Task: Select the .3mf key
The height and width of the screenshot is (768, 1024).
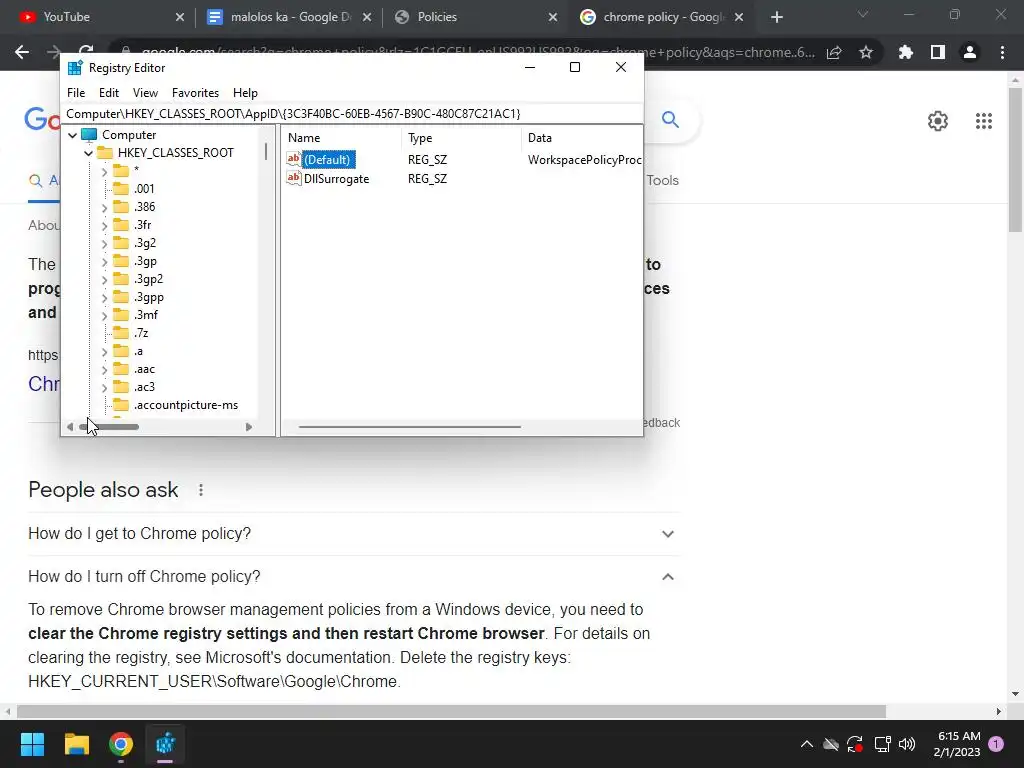Action: (146, 315)
